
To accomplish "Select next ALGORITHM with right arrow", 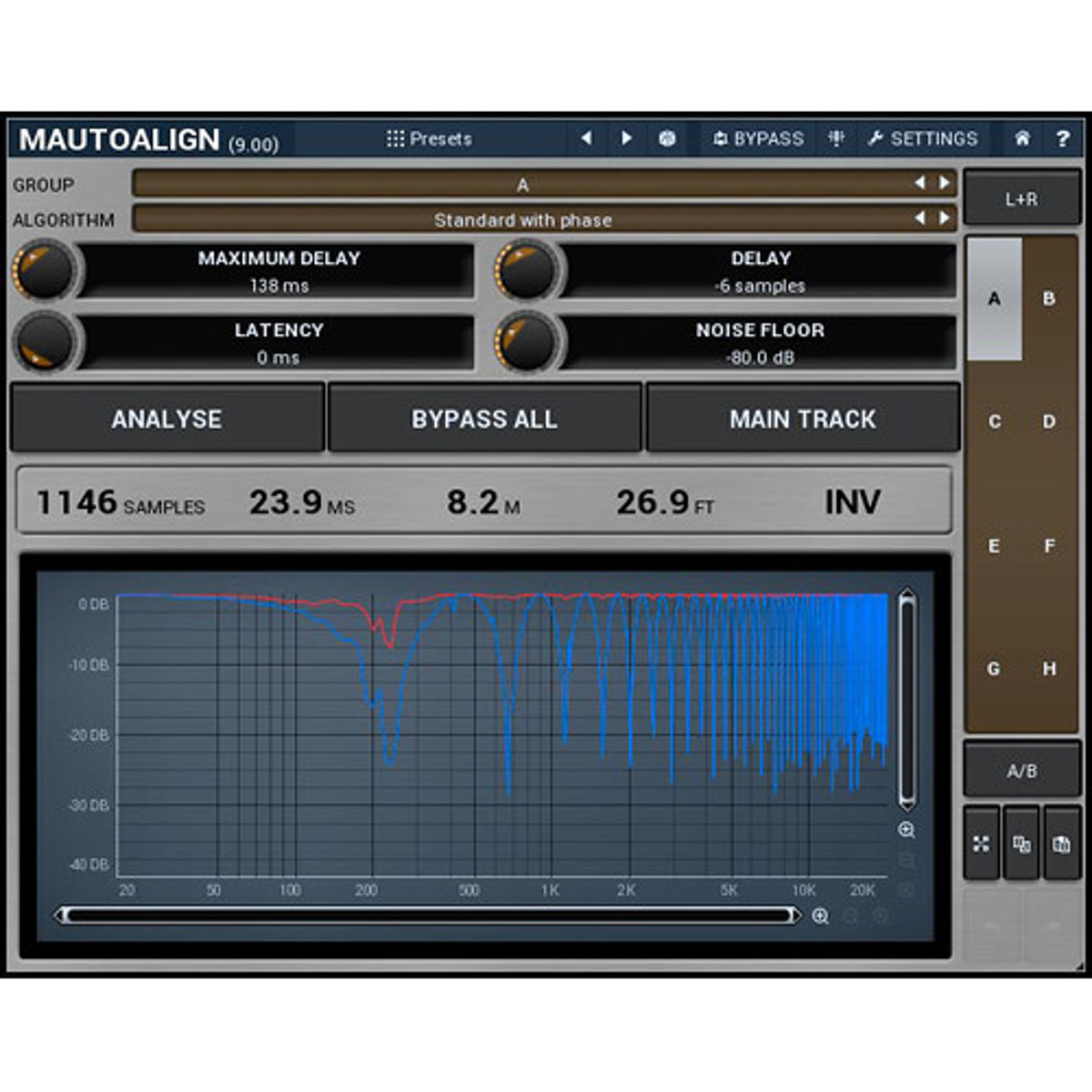I will pos(944,217).
